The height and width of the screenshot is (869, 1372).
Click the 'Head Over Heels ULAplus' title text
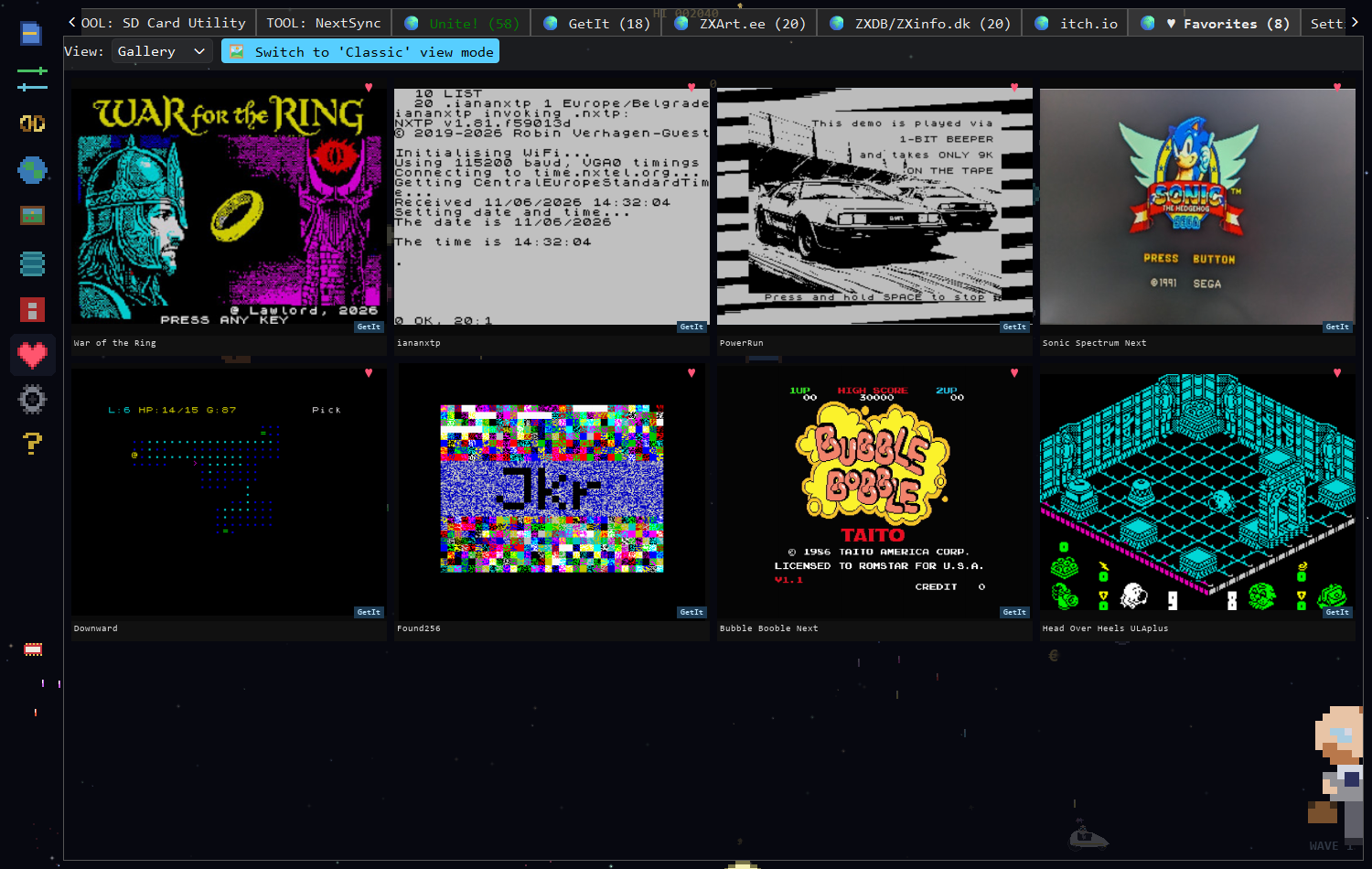click(1105, 628)
